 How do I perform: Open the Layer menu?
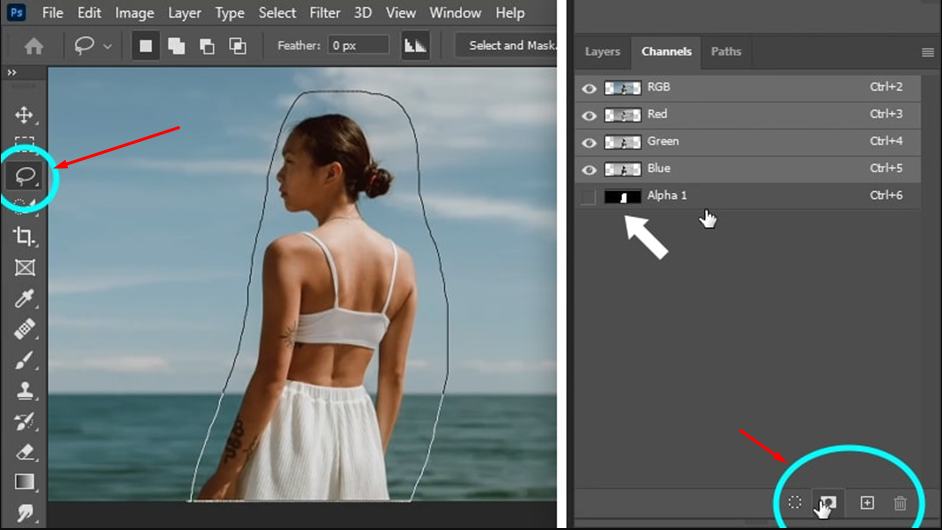click(x=184, y=13)
